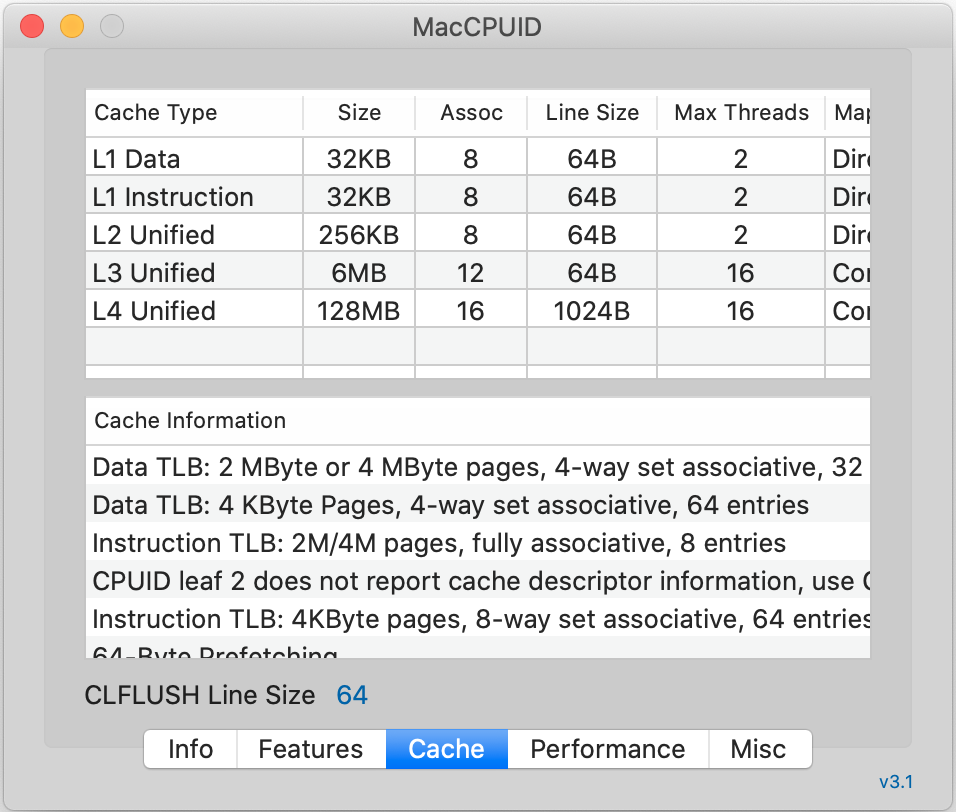Switch to the Performance tab
The image size is (956, 812).
608,749
